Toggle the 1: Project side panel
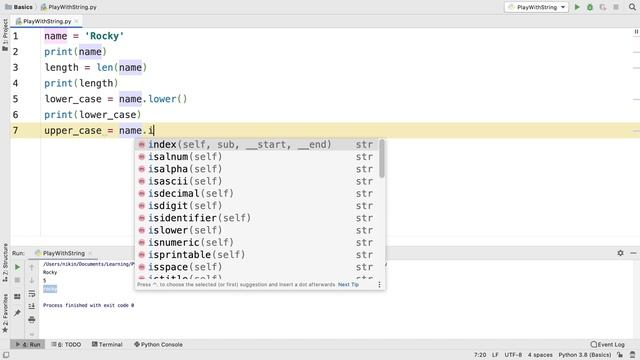Viewport: 640px width, 360px height. tap(5, 34)
